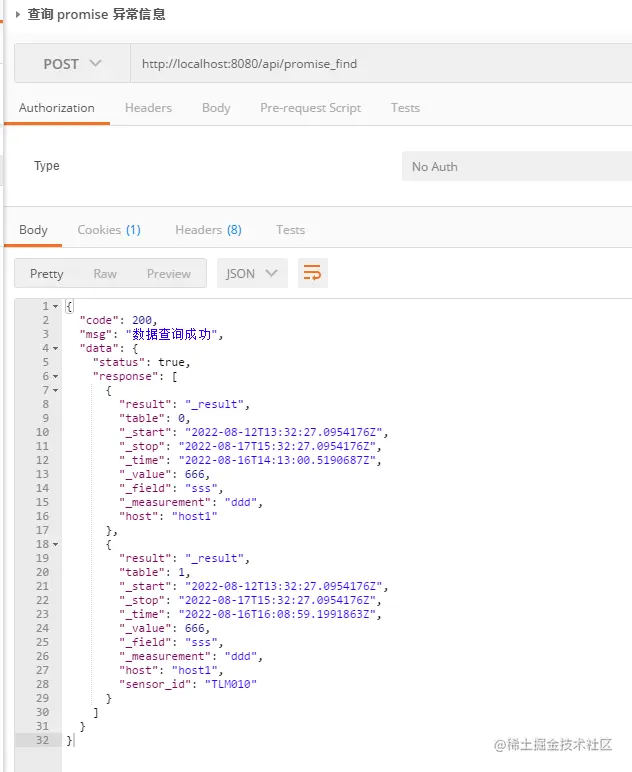Viewport: 632px width, 772px height.
Task: Open the response Tests tab
Action: pos(290,230)
